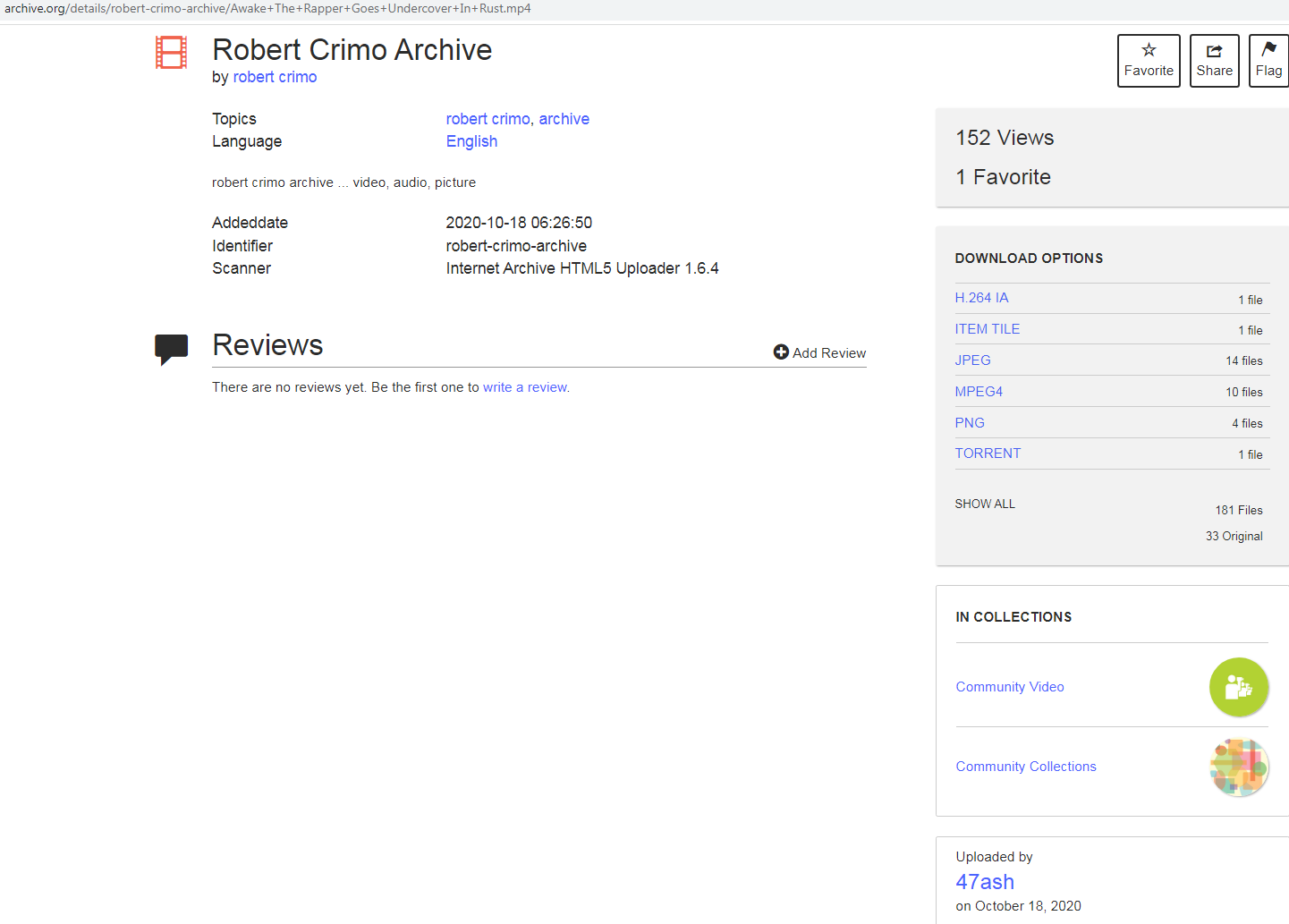
Task: Open the Community Collections mosaic thumbnail
Action: point(1239,767)
